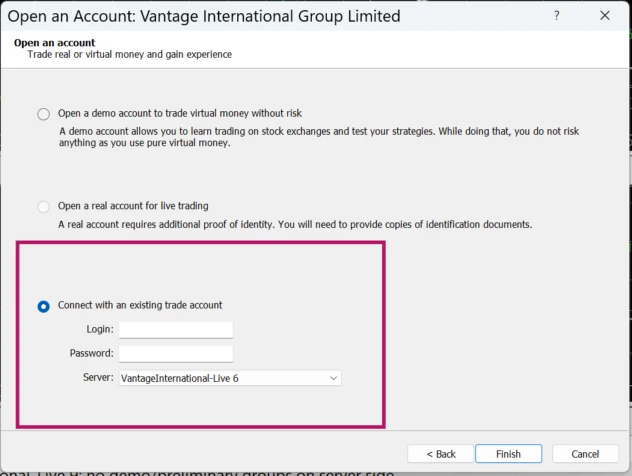Click the 'Server:' label
The image size is (632, 476).
(98, 377)
